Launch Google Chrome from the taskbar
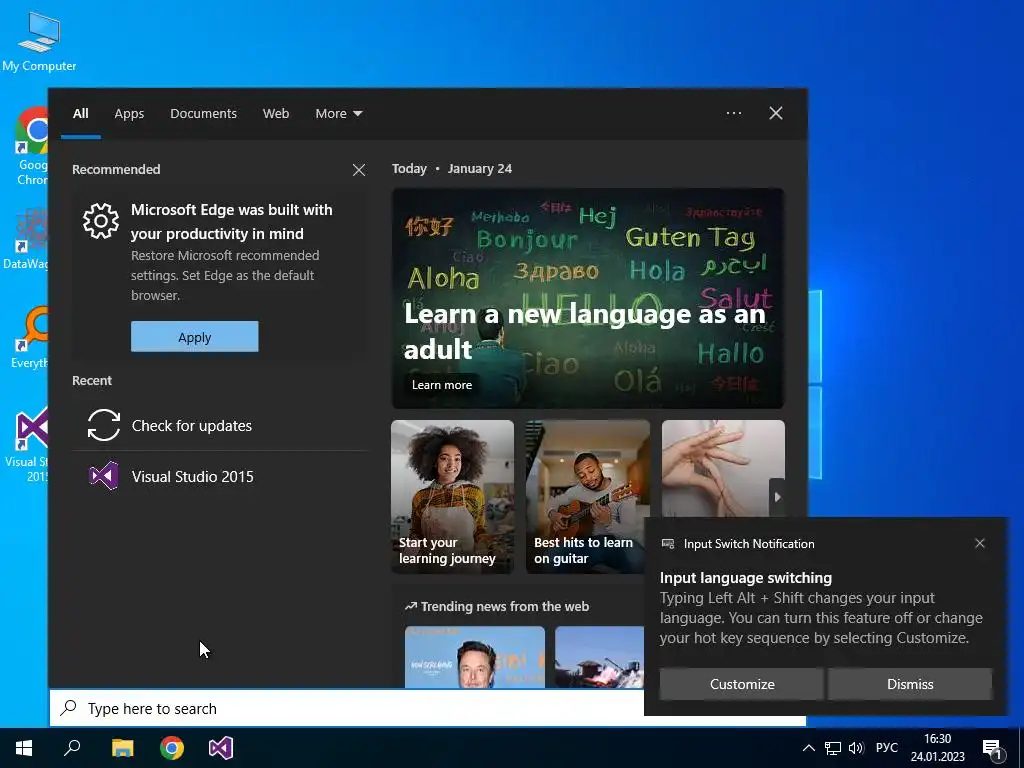Image resolution: width=1024 pixels, height=768 pixels. [172, 748]
